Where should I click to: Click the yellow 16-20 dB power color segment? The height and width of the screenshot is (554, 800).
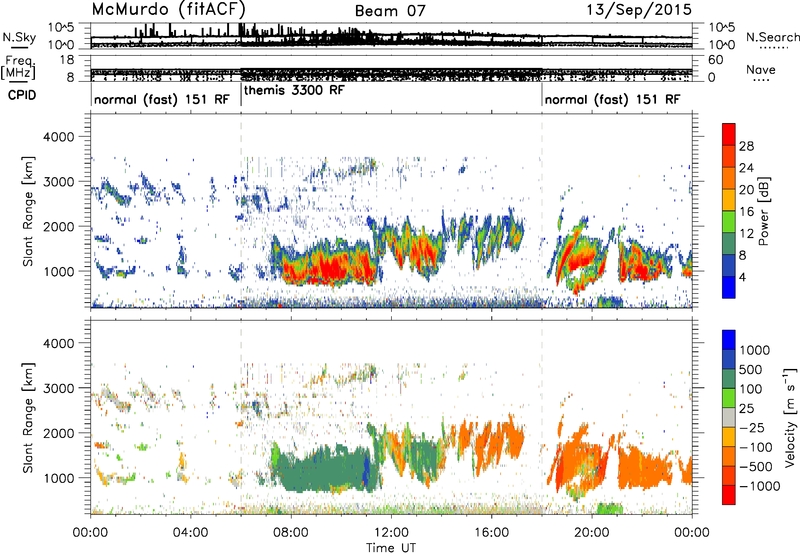coord(729,200)
